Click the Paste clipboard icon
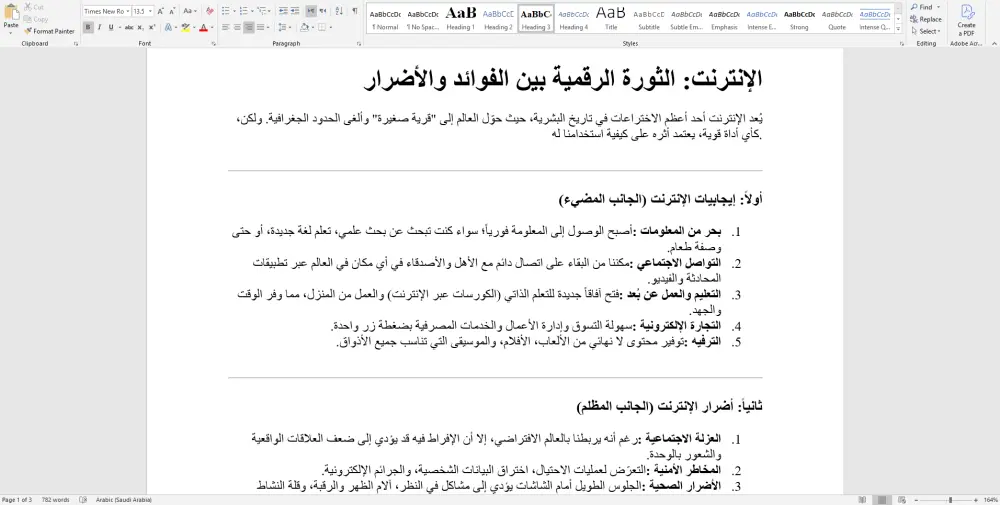 [x=11, y=13]
